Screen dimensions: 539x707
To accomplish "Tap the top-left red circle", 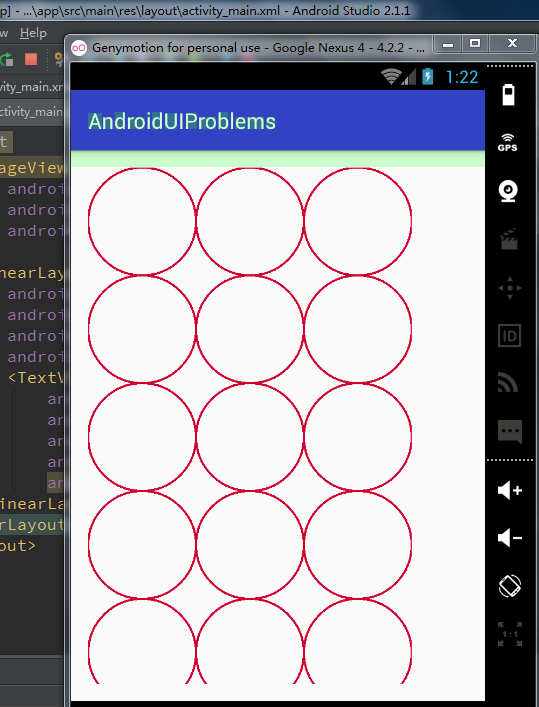I will pyautogui.click(x=142, y=221).
